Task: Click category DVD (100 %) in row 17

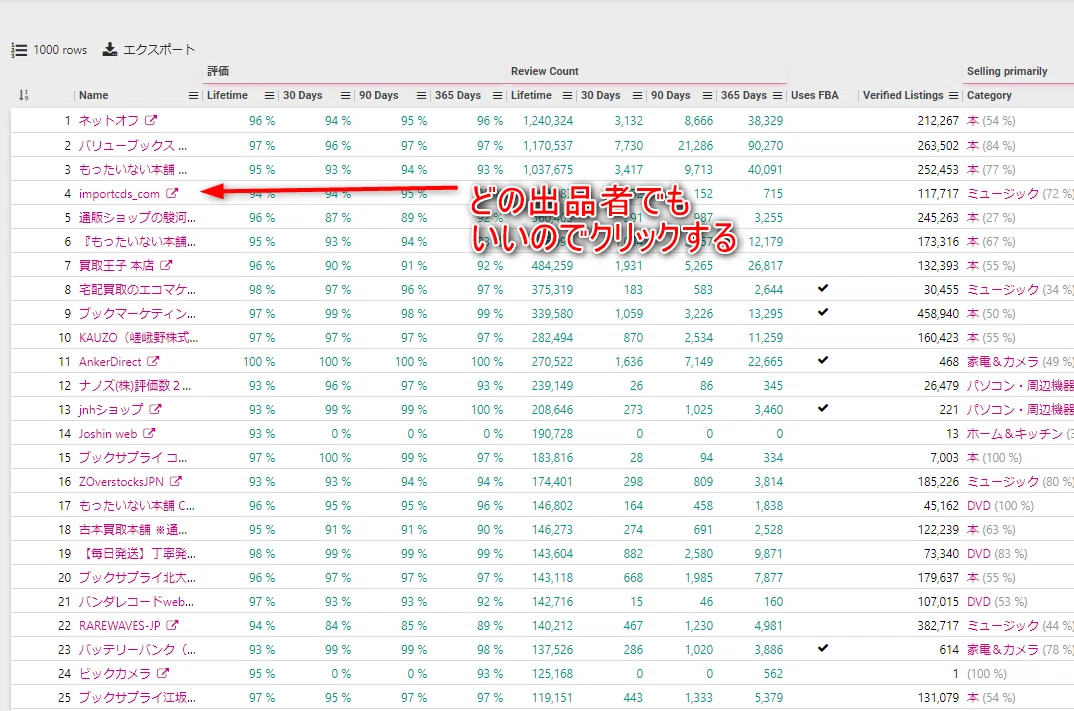Action: pyautogui.click(x=1001, y=506)
